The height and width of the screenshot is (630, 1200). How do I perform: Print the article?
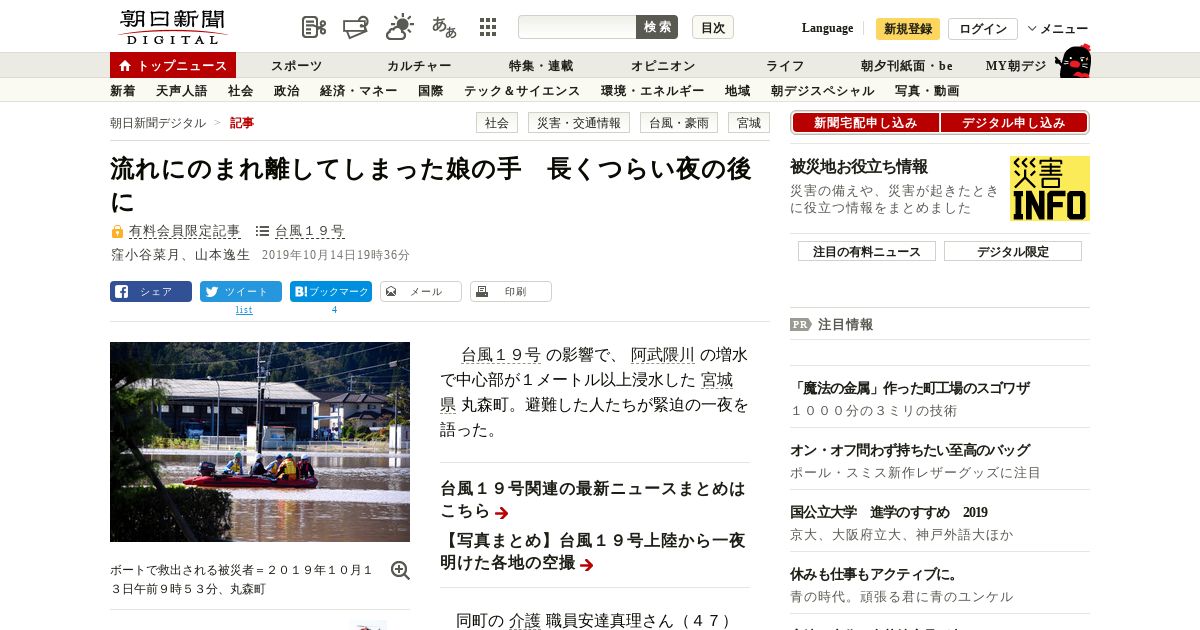(511, 292)
